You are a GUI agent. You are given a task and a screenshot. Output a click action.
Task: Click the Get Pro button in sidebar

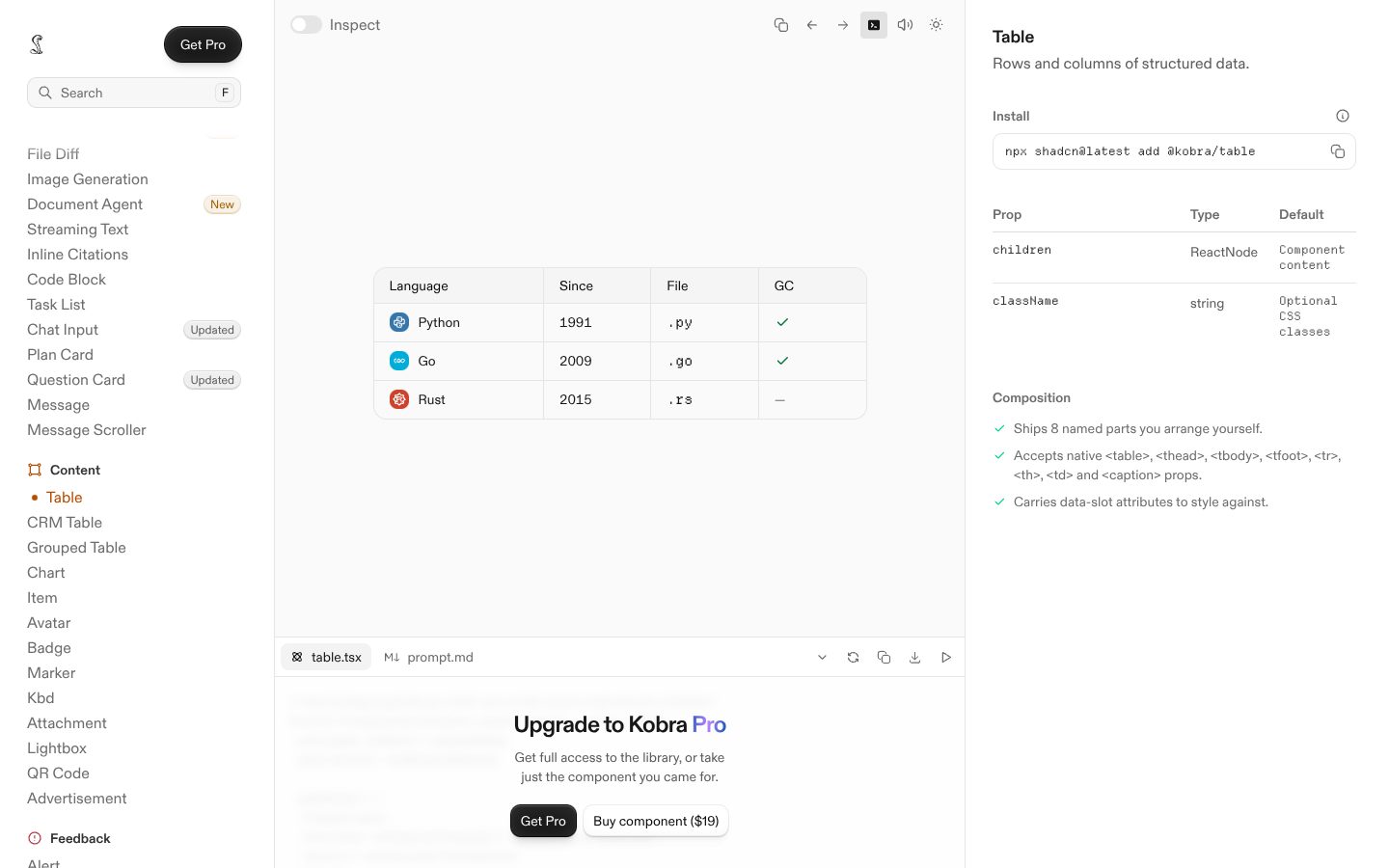click(x=203, y=44)
